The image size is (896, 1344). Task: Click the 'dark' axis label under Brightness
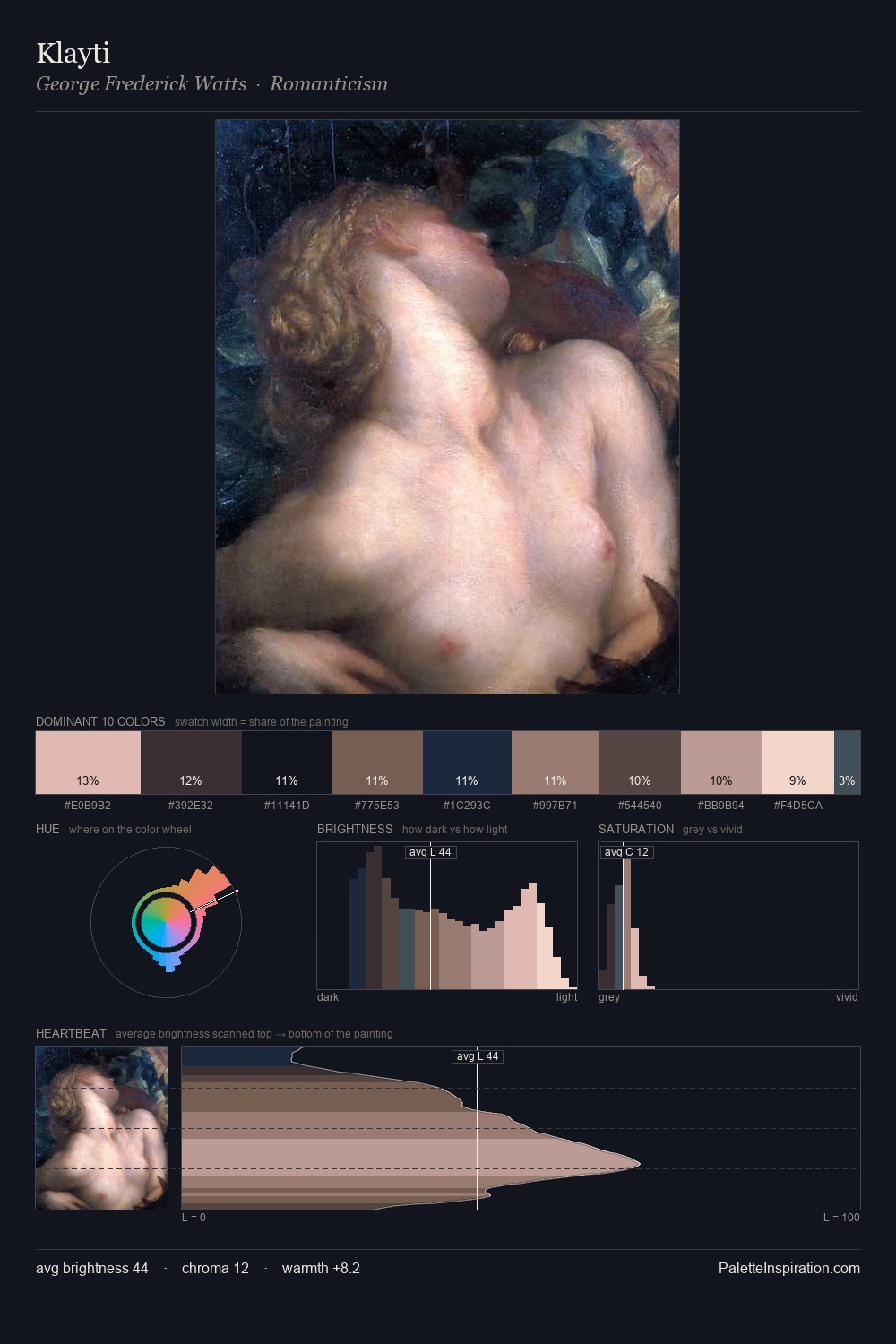[x=328, y=997]
